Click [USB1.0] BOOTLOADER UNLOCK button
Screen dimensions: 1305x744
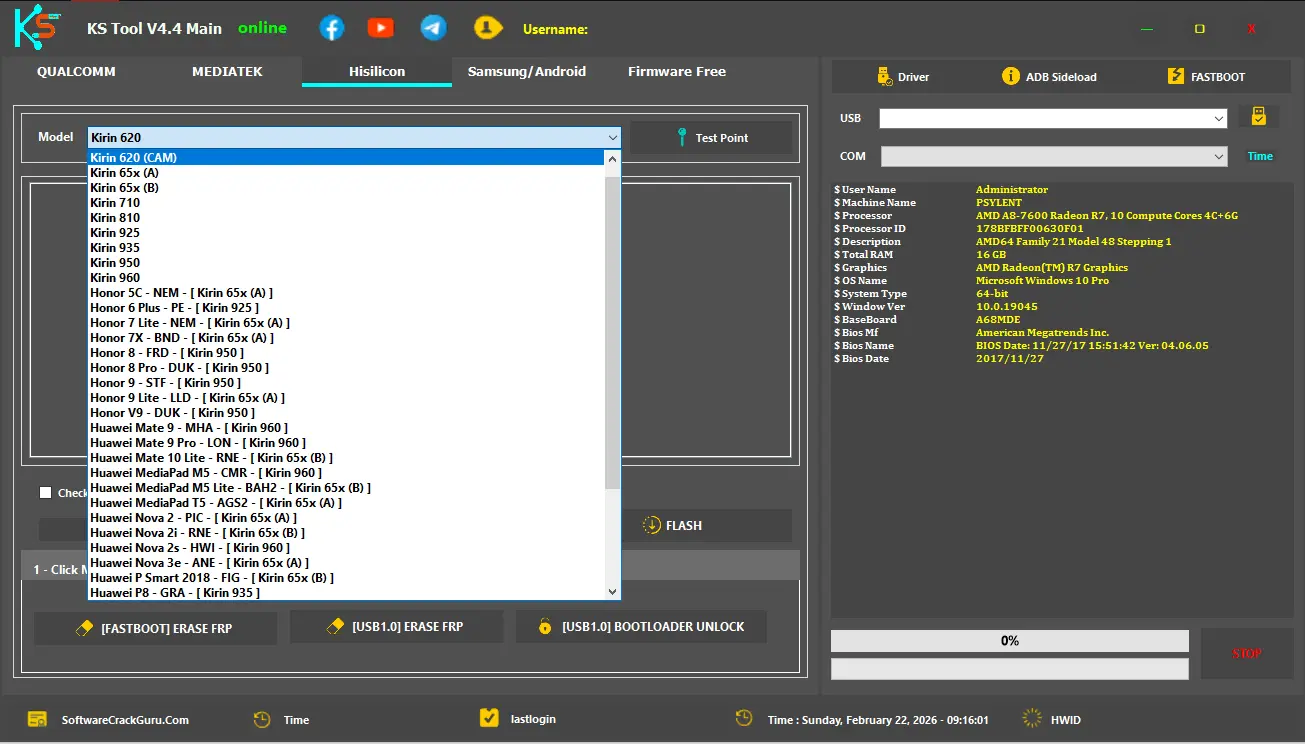pos(641,627)
